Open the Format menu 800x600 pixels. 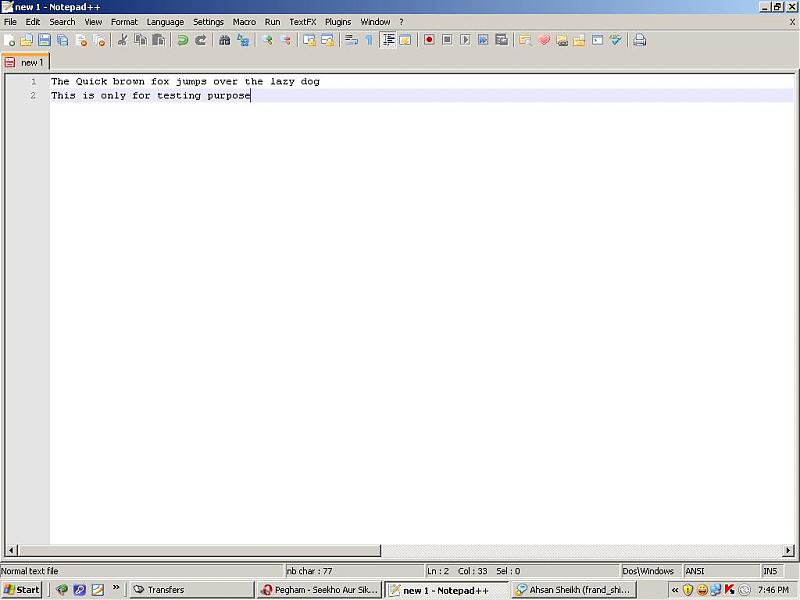(x=124, y=22)
